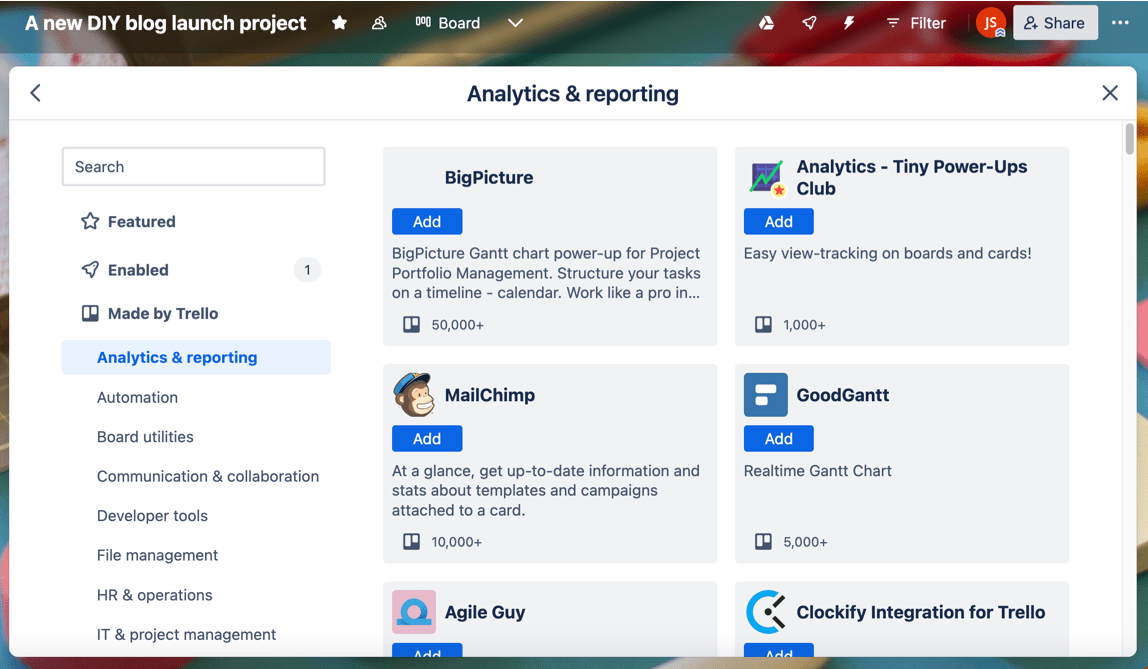The height and width of the screenshot is (669, 1148).
Task: Add Analytics - Tiny Power-Ups Club
Action: point(778,221)
